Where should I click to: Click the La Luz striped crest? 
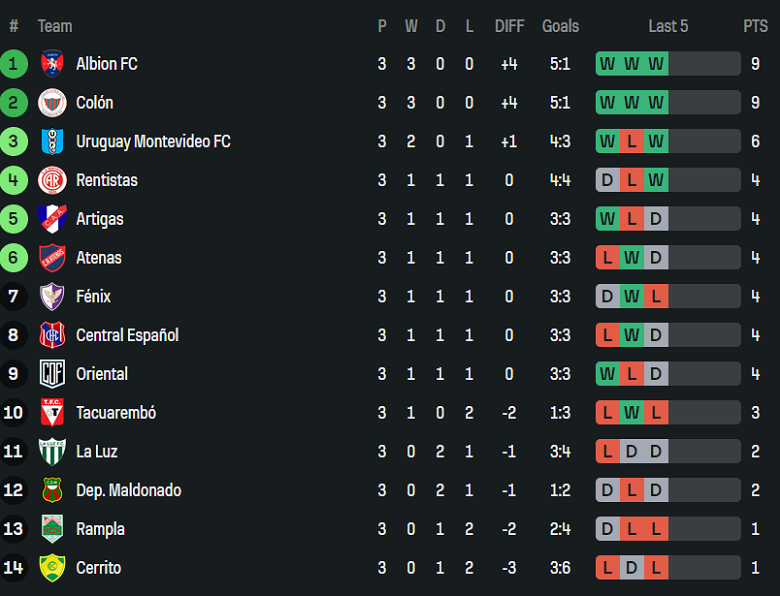52,451
